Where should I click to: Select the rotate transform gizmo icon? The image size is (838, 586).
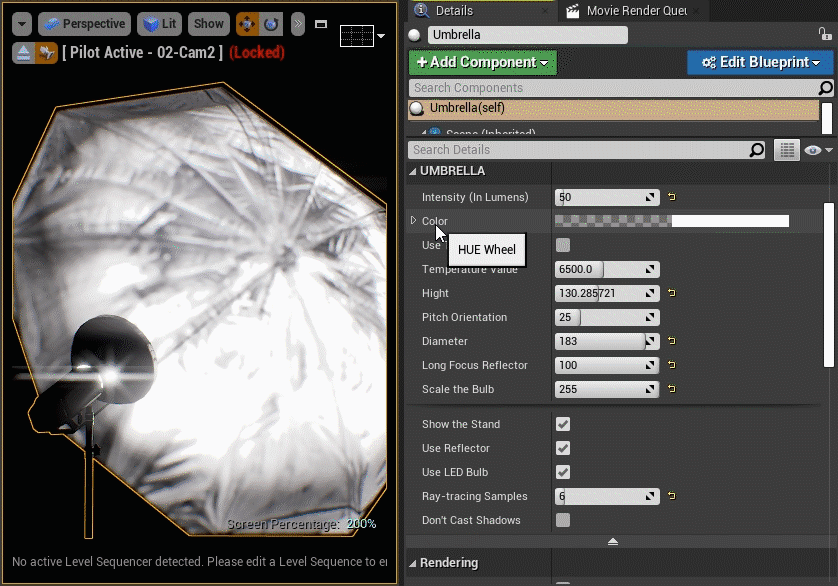[270, 24]
